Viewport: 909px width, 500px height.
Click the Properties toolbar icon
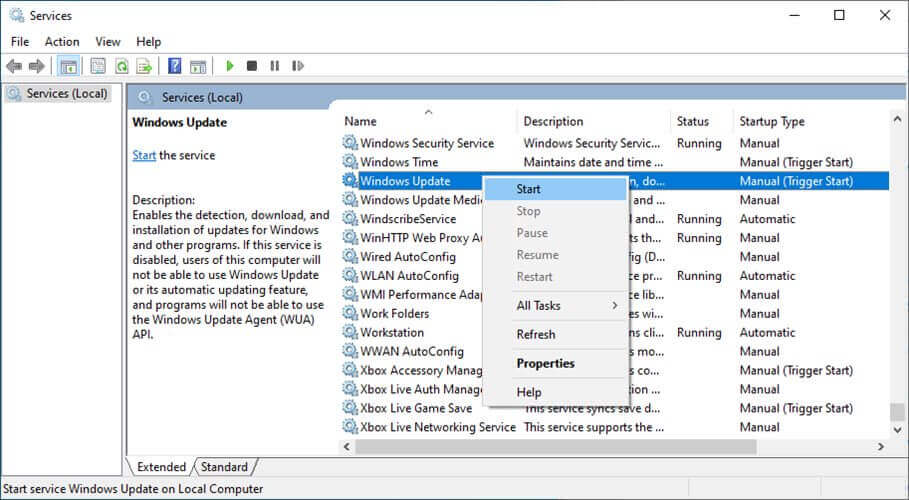(98, 66)
